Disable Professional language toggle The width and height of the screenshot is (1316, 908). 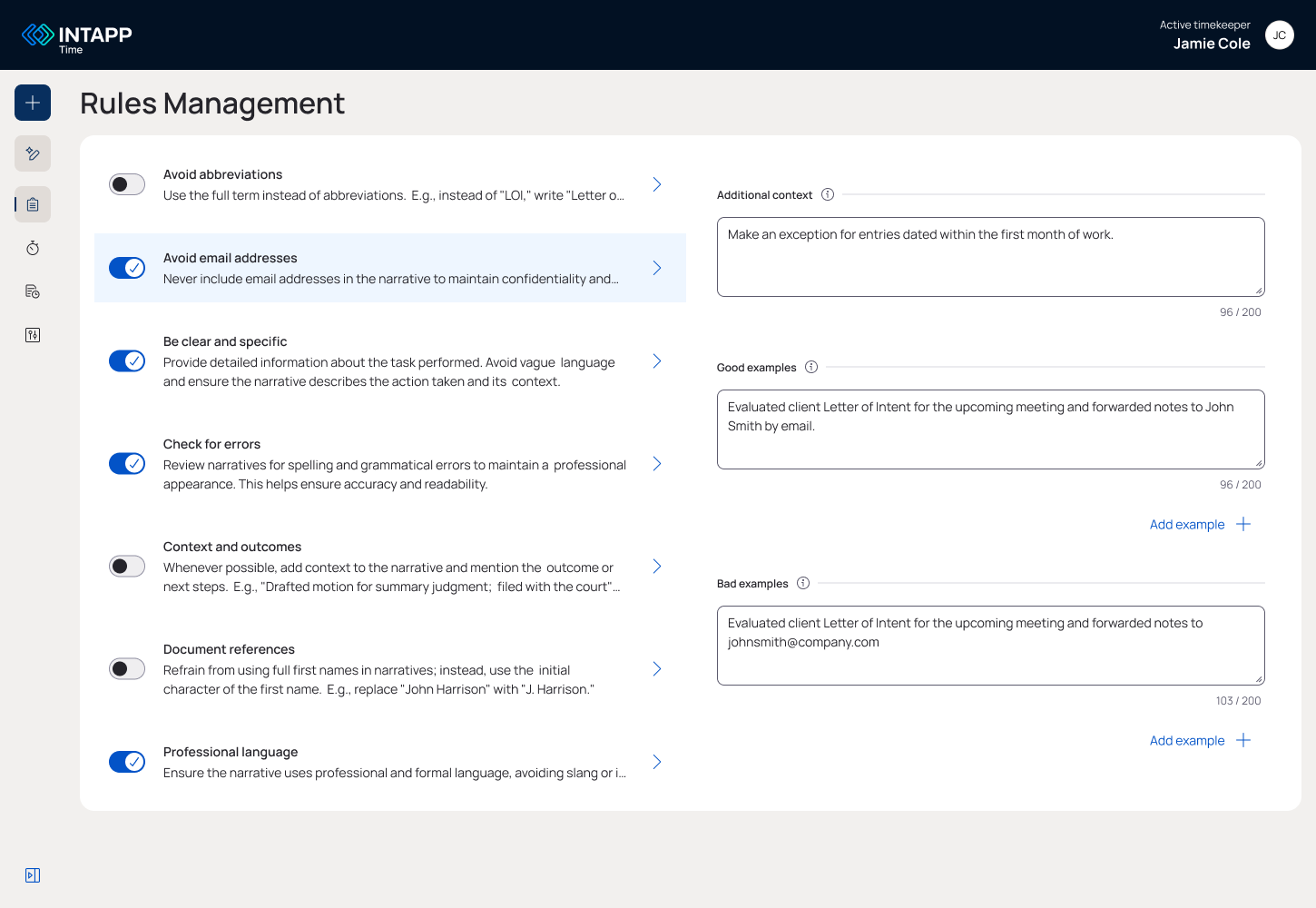click(x=127, y=762)
